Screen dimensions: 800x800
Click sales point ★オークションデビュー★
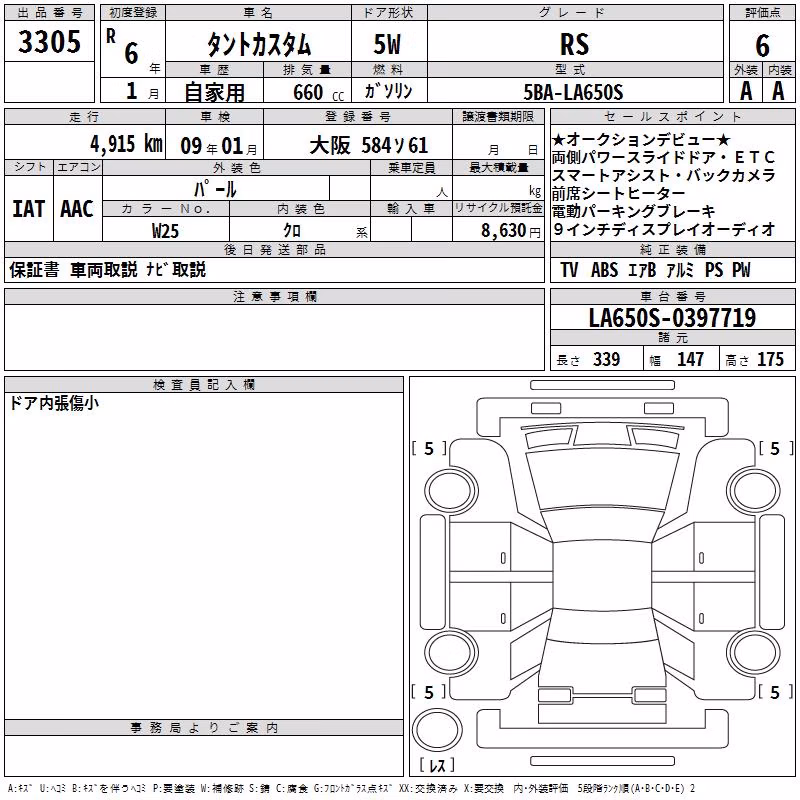(641, 140)
